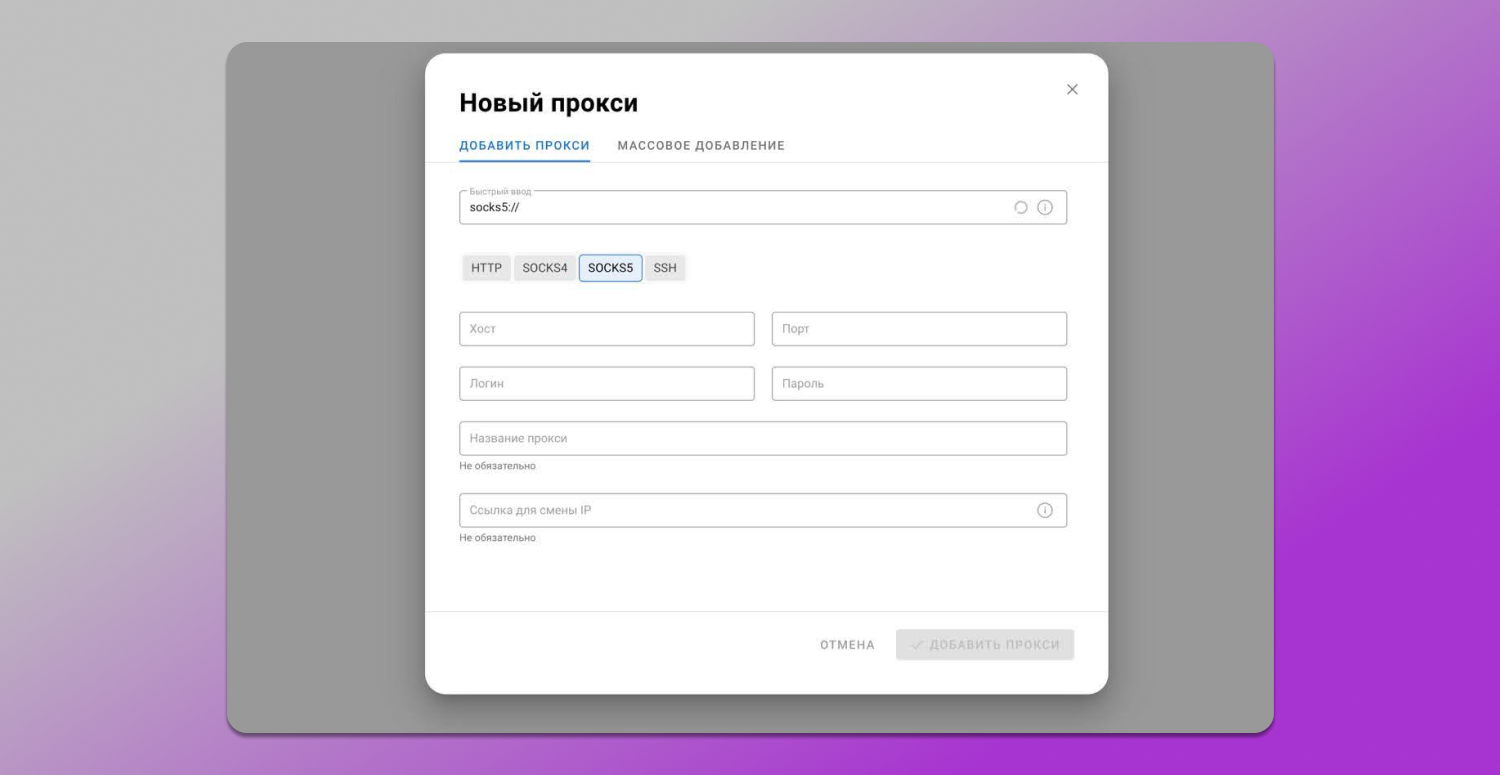
Task: Focus the Логин field
Action: coord(606,384)
